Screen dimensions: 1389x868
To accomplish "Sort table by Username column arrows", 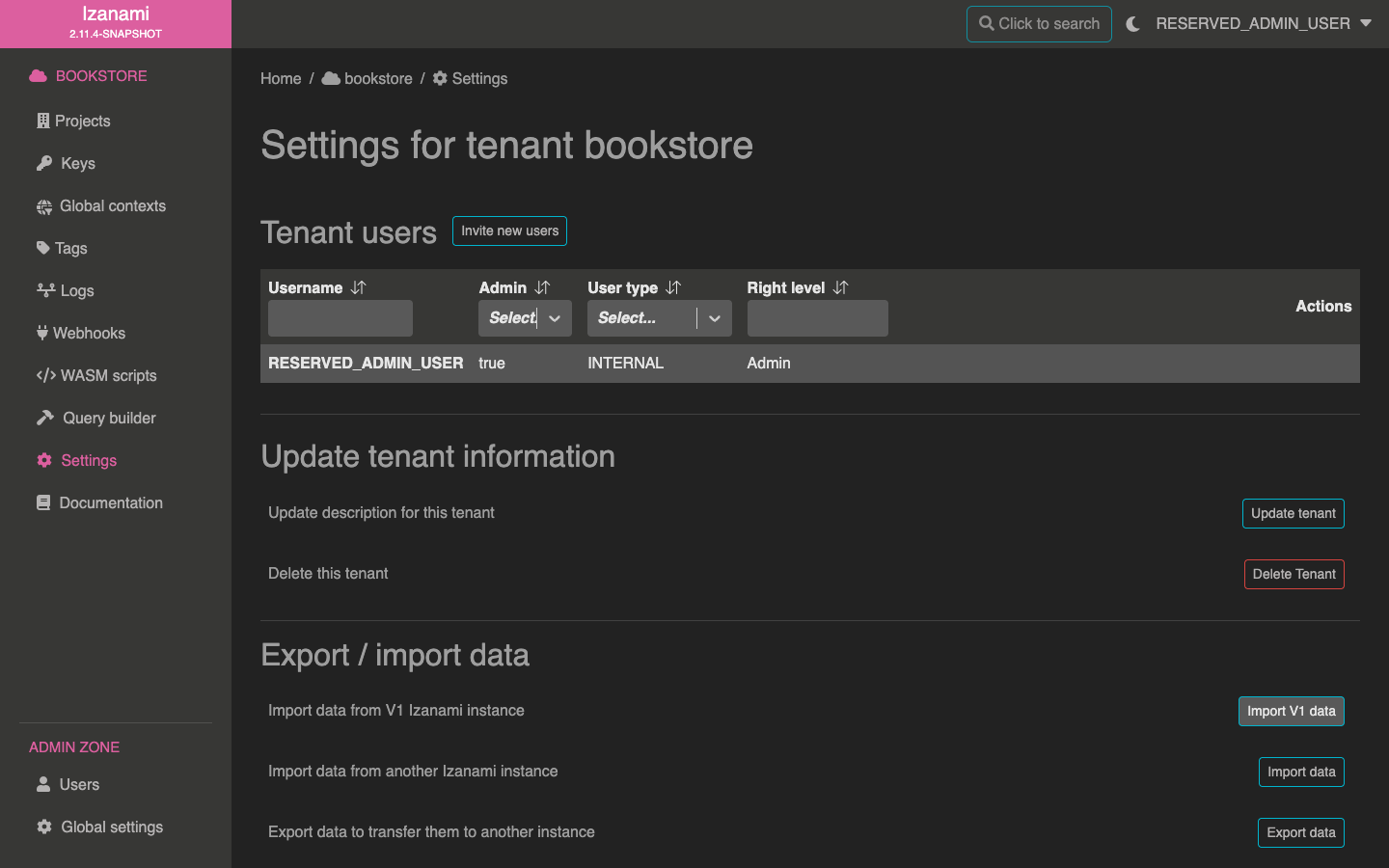I will point(359,287).
